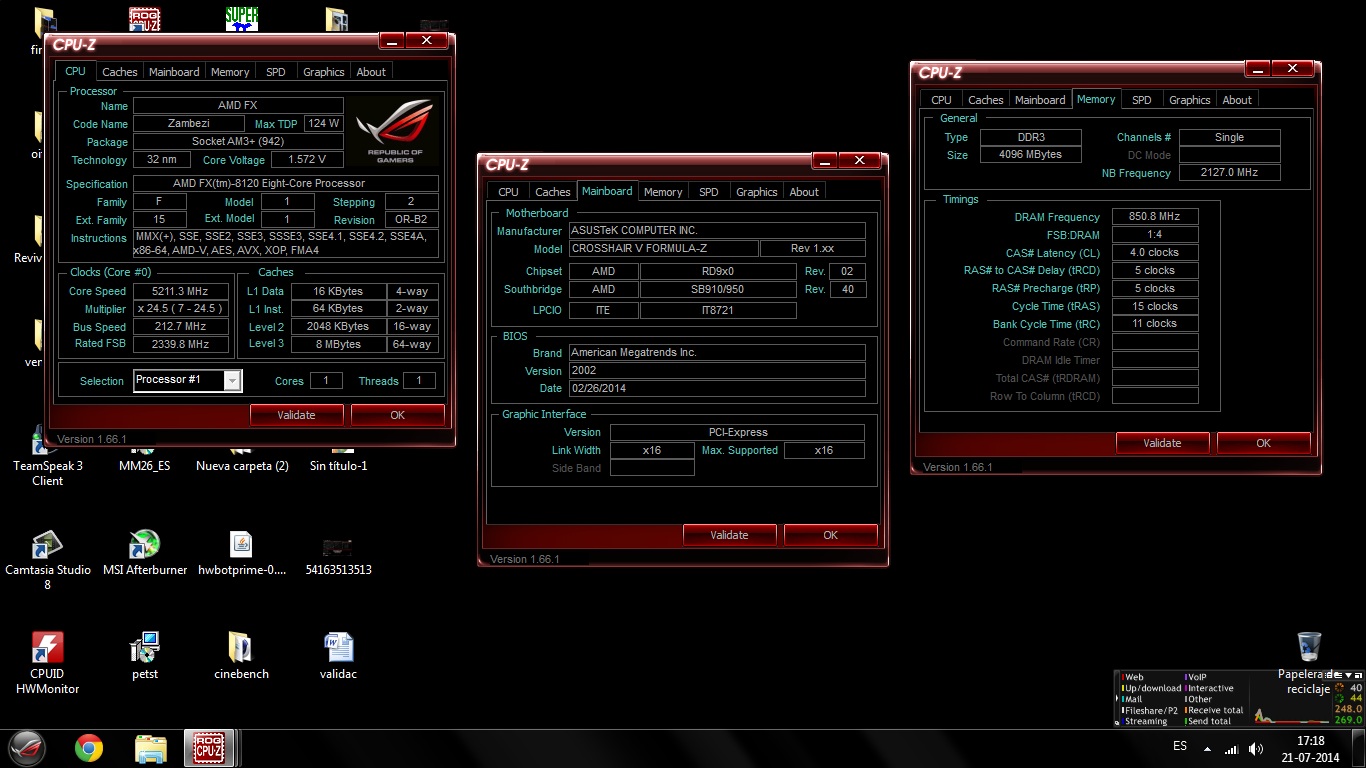
Task: Open the ROG CPU-Z desktop shortcut icon
Action: coord(145,18)
